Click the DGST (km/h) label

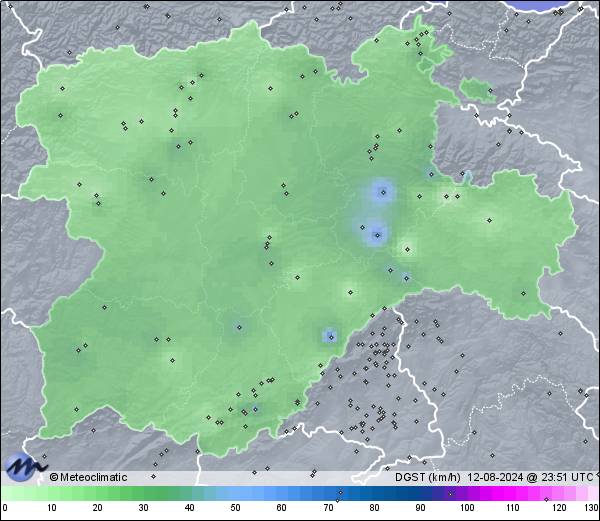pos(428,477)
